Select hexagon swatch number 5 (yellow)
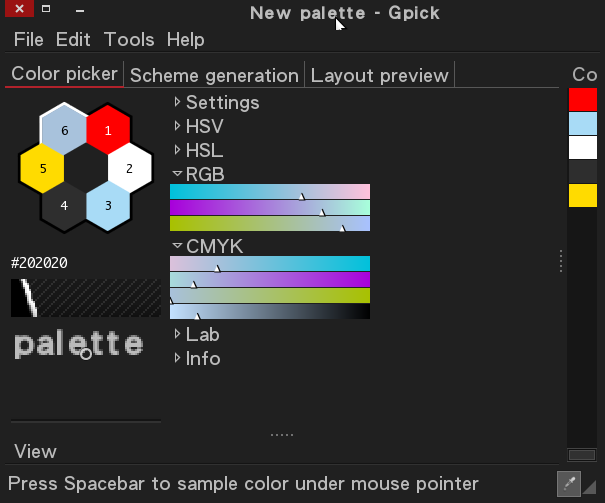Image resolution: width=605 pixels, height=503 pixels. pos(42,168)
